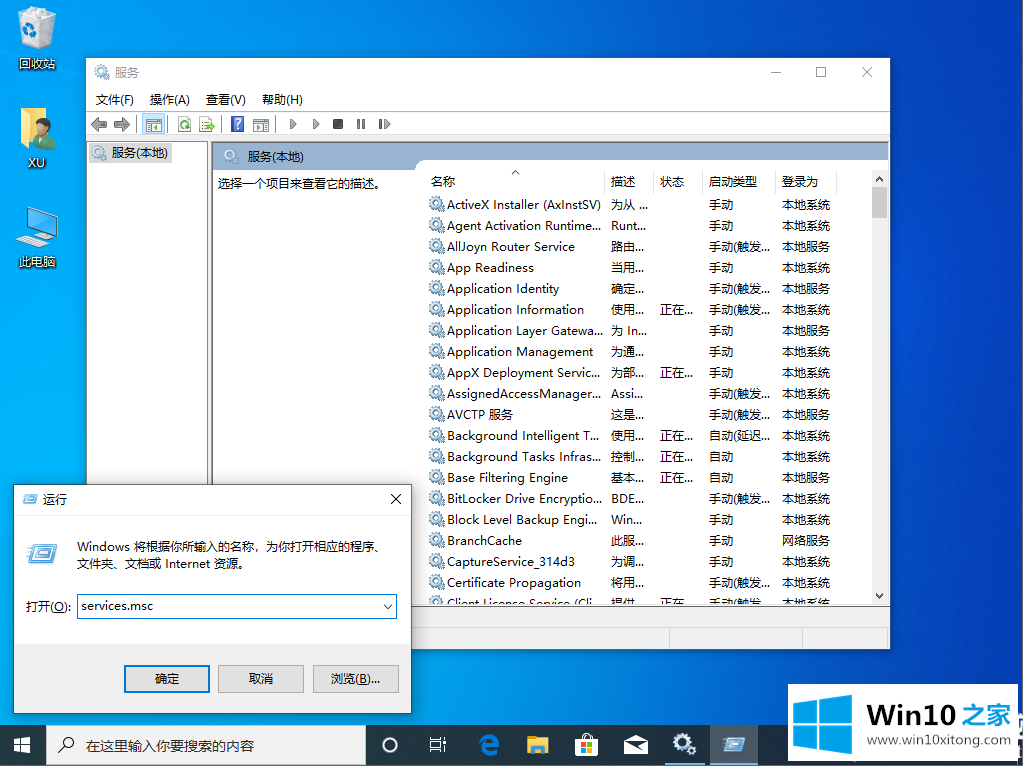1023x766 pixels.
Task: Open the Recycle Bin desktop icon
Action: (x=37, y=38)
